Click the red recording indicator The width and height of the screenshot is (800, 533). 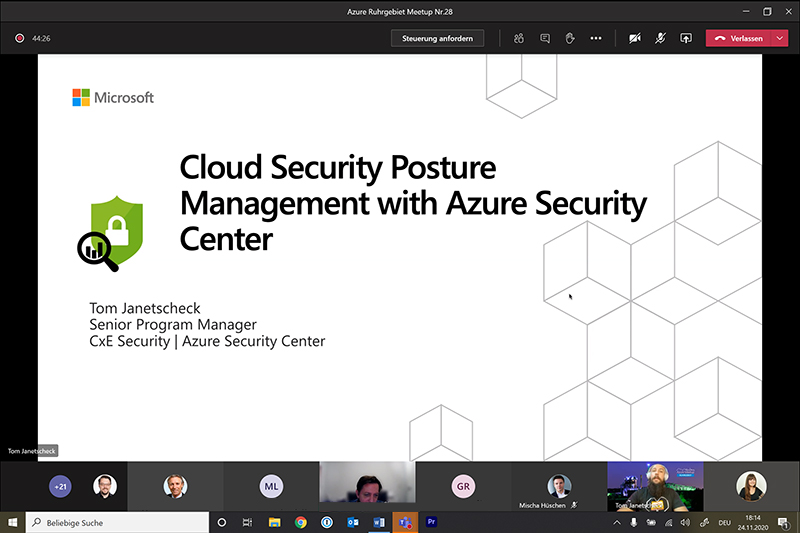pyautogui.click(x=19, y=38)
